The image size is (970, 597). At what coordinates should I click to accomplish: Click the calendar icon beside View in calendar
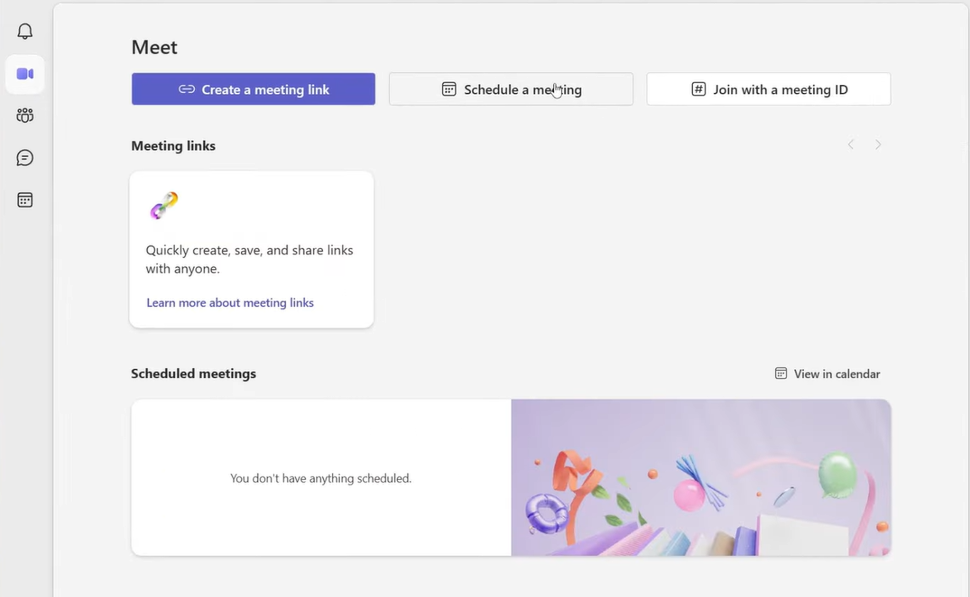click(779, 373)
